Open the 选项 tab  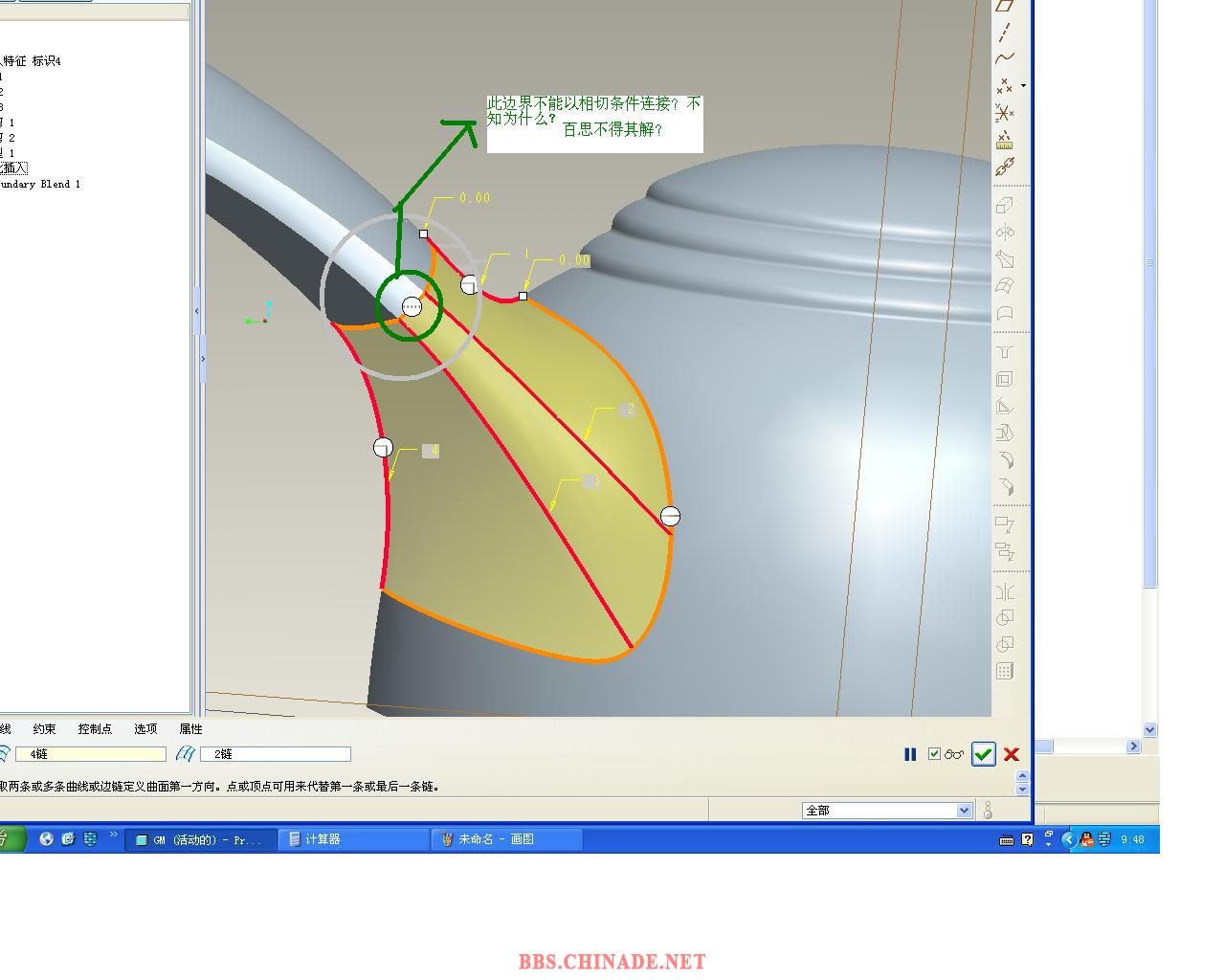point(145,729)
